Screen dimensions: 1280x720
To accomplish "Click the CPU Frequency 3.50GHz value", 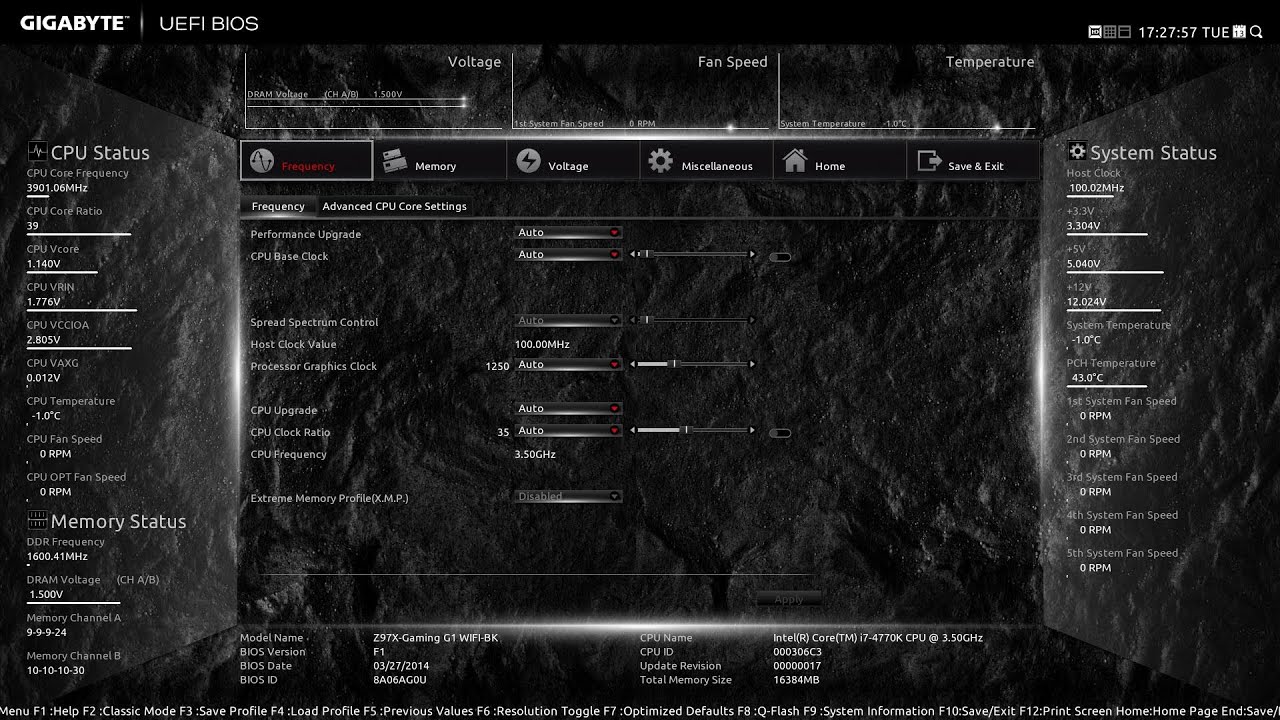I will (x=535, y=454).
